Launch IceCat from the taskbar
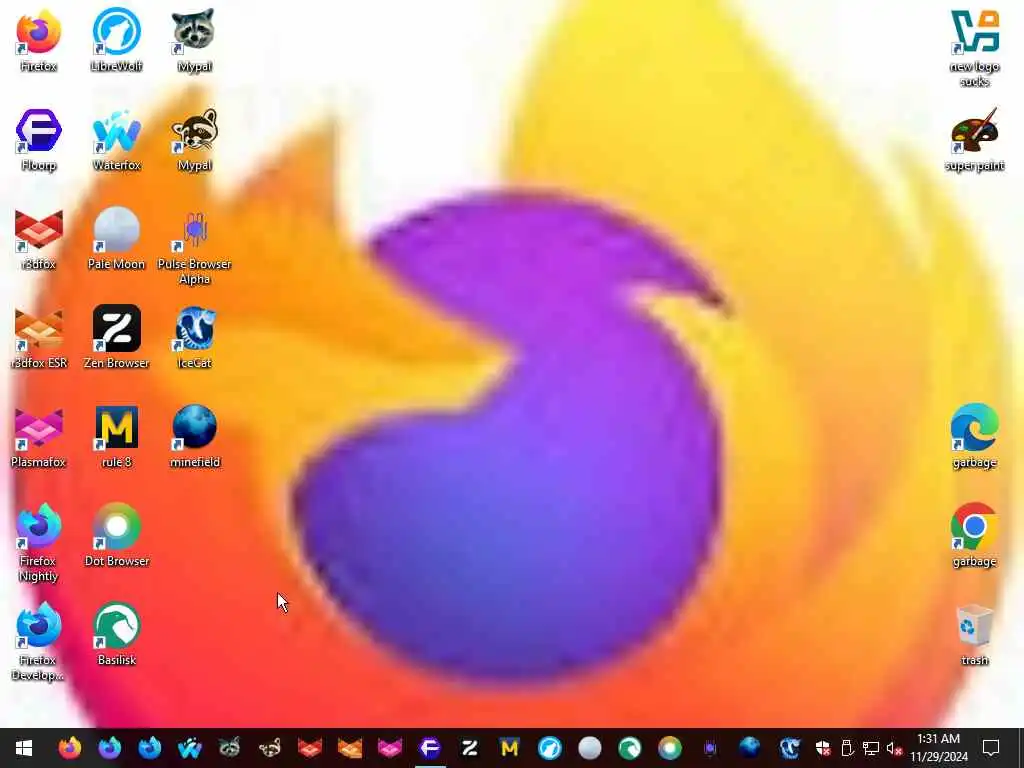1024x768 pixels. [790, 748]
